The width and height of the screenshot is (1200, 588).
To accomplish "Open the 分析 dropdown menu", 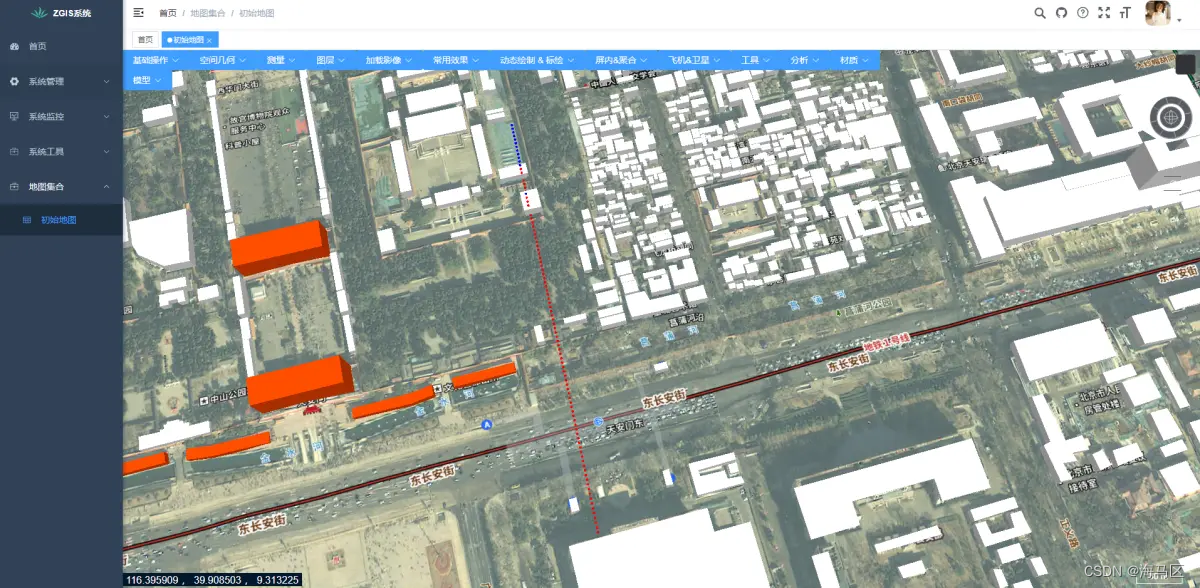I will (804, 60).
